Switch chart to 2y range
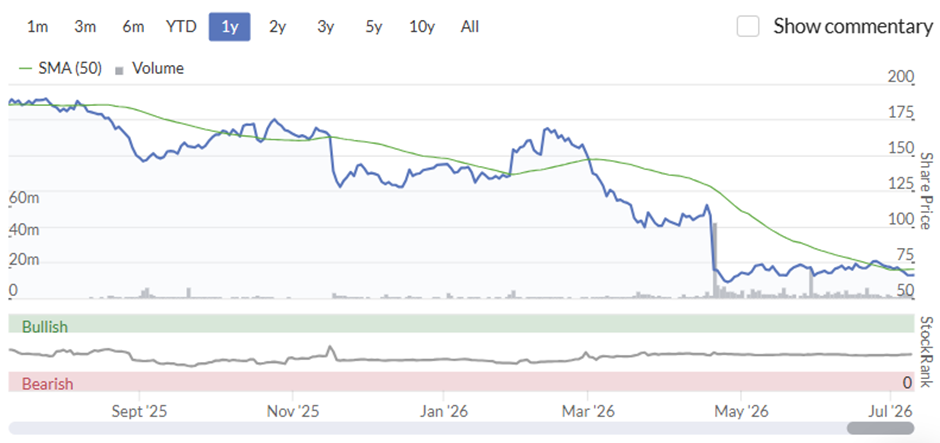 point(277,27)
